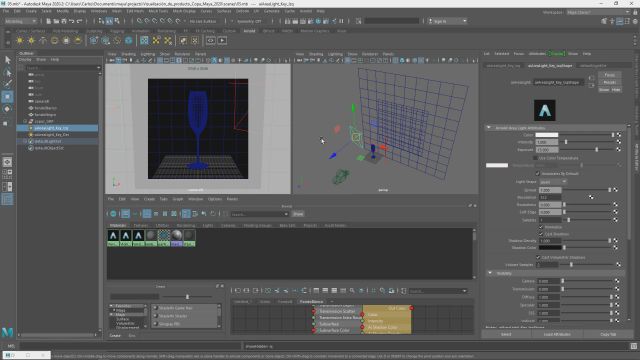Click the Arnold create stand-in shelf icon

click(x=94, y=40)
